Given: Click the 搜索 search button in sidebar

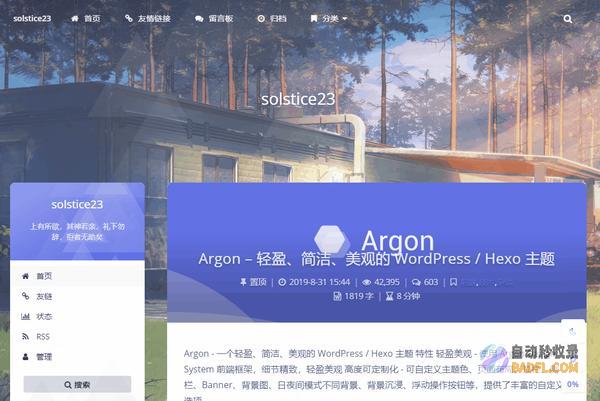Looking at the screenshot, I should pos(77,384).
